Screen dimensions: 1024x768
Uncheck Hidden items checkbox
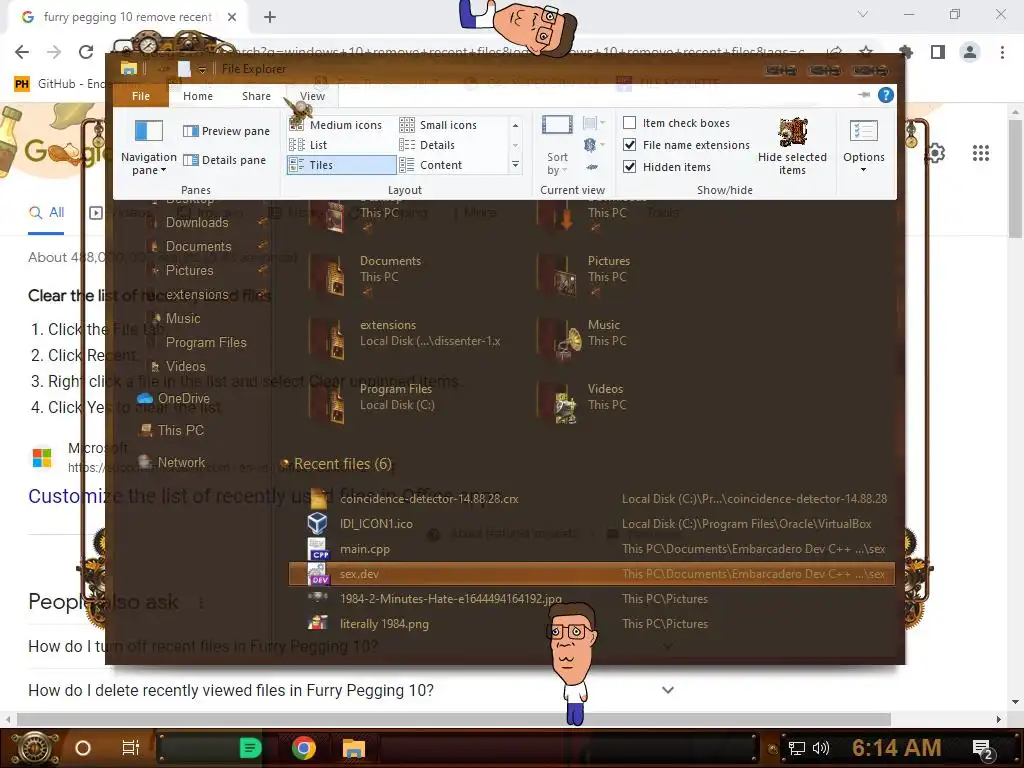(667, 167)
